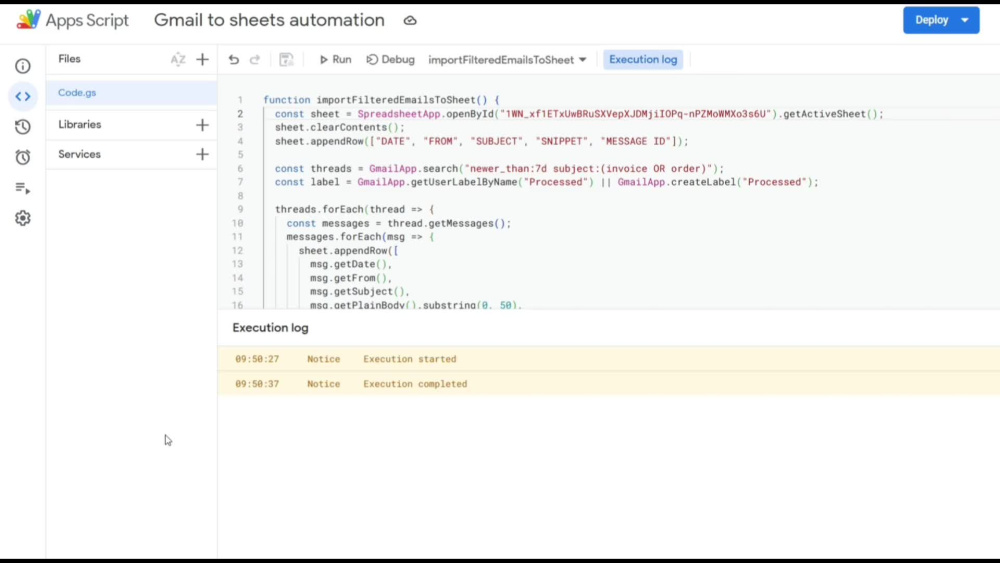This screenshot has height=563, width=1000.
Task: Open importFilteredEmailsToSheet function dropdown
Action: point(507,60)
